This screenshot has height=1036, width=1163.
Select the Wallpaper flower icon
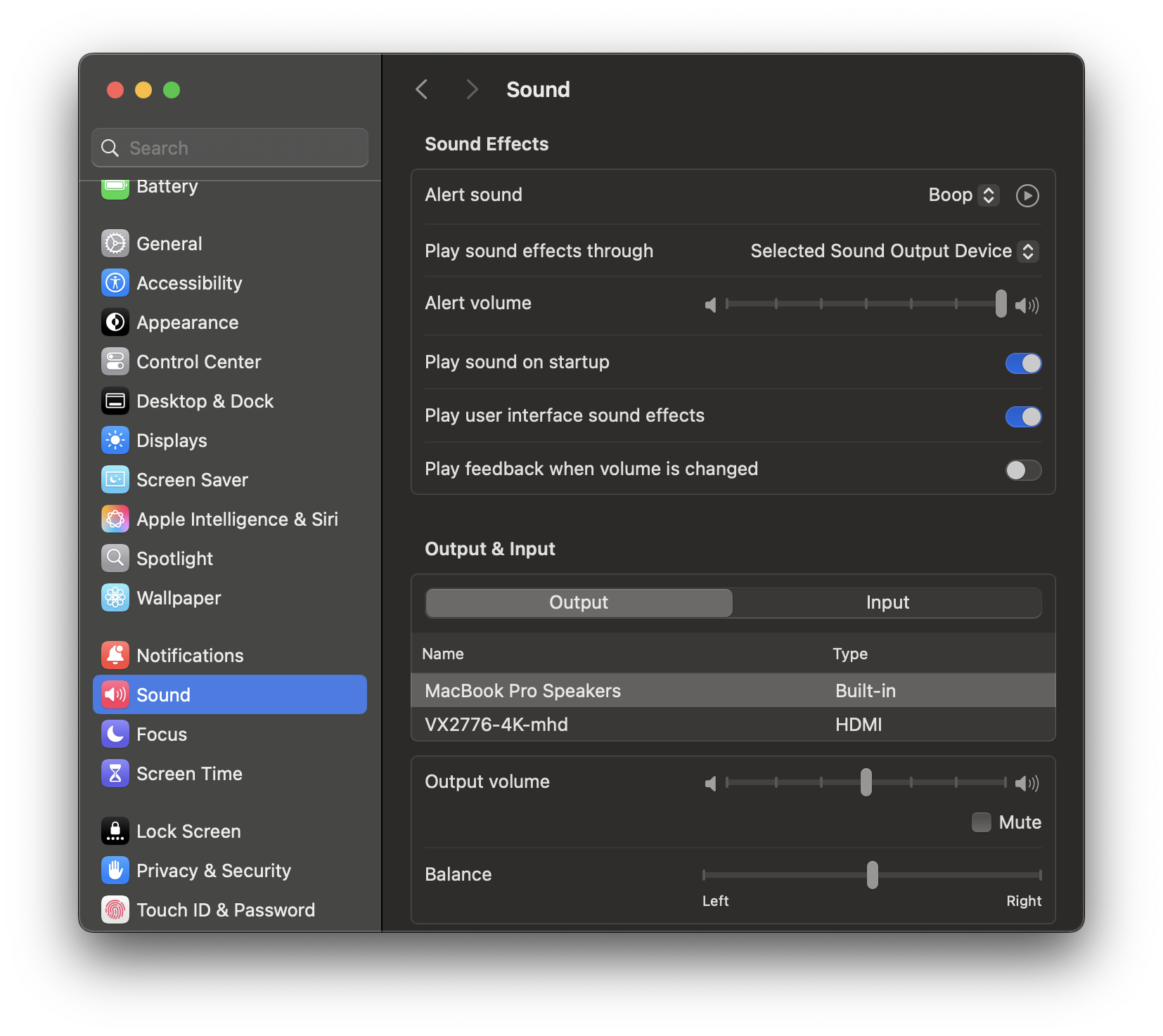(115, 598)
